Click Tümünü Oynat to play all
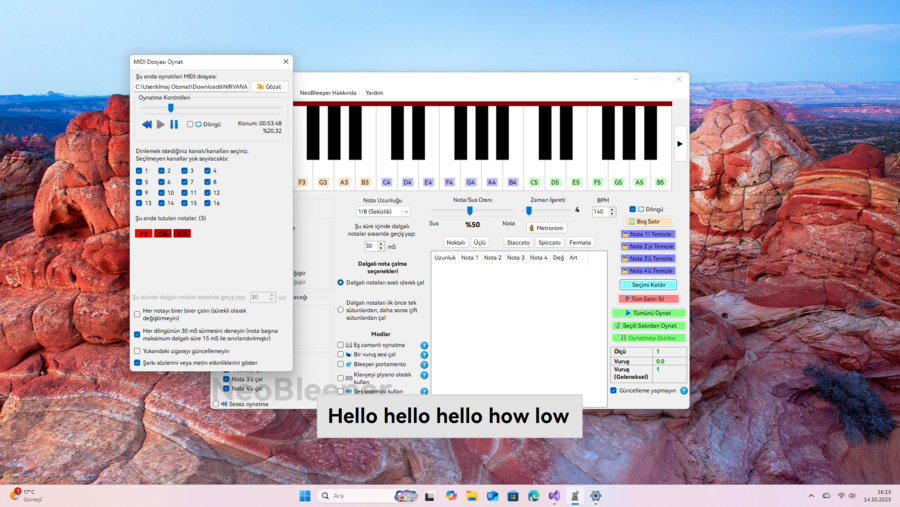This screenshot has width=900, height=507. tap(648, 313)
